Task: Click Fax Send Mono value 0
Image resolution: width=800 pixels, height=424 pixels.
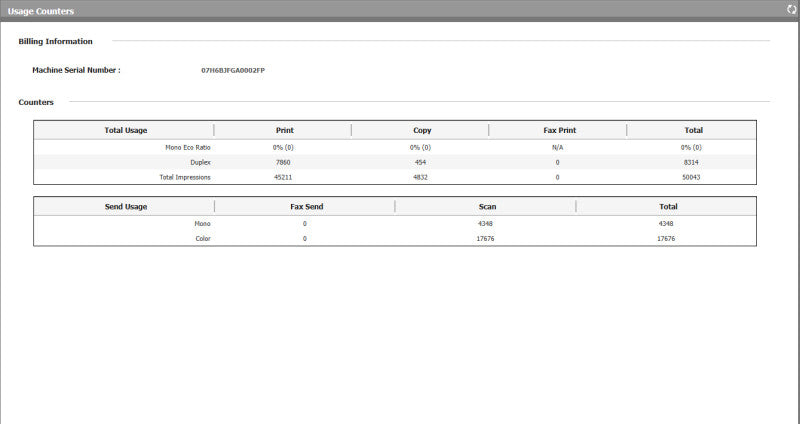Action: coord(305,223)
